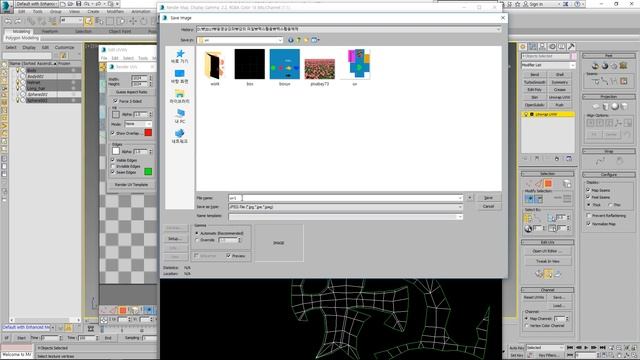Open File menu in Edit UVWs window
Screen dimensions: 640x360
click(x=104, y=58)
